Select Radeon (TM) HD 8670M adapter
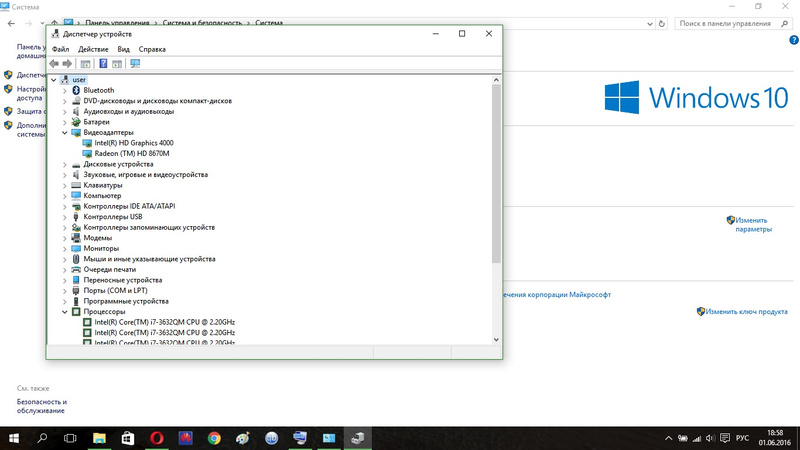800x450 pixels. click(133, 153)
